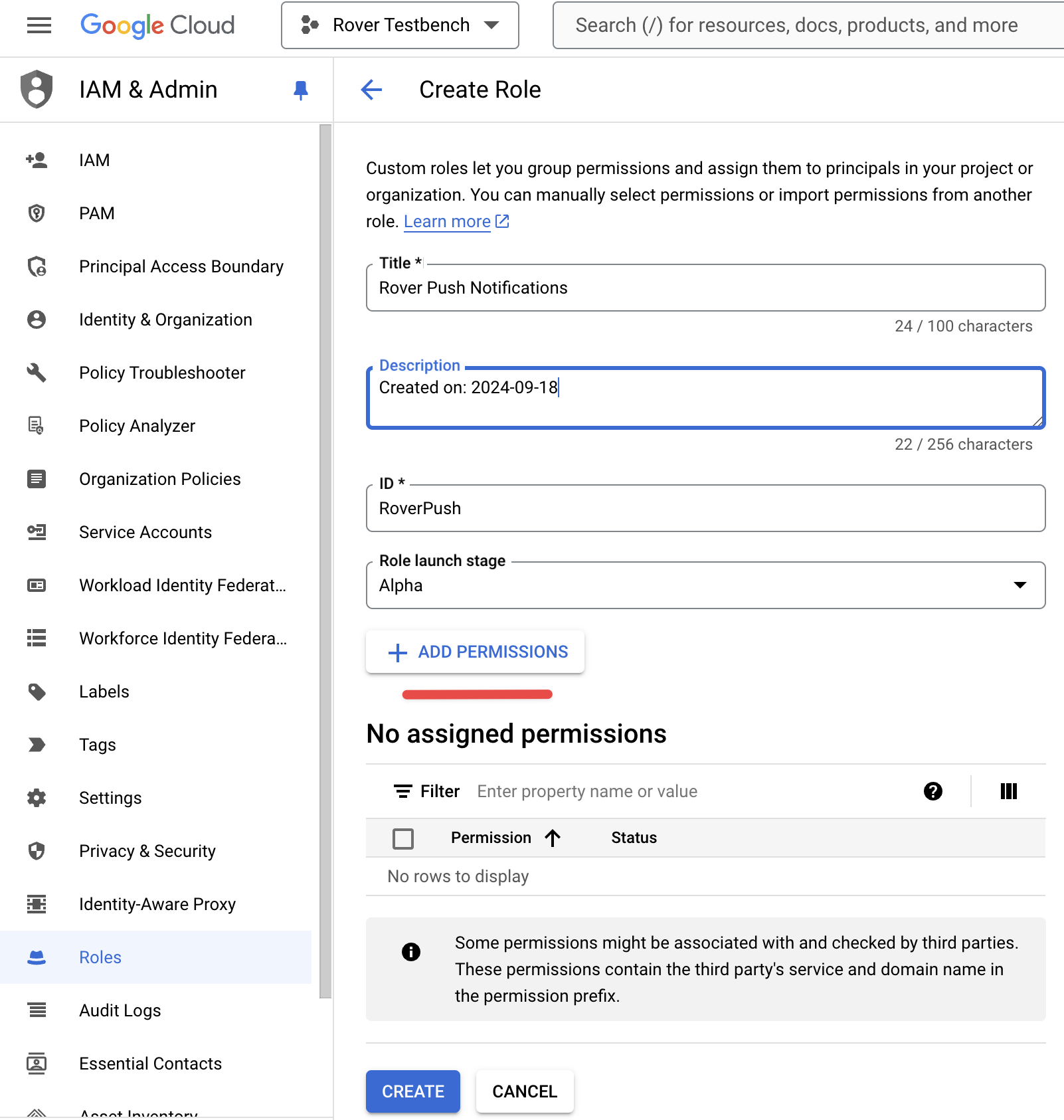Click the CREATE button
The width and height of the screenshot is (1064, 1120).
(x=412, y=1091)
